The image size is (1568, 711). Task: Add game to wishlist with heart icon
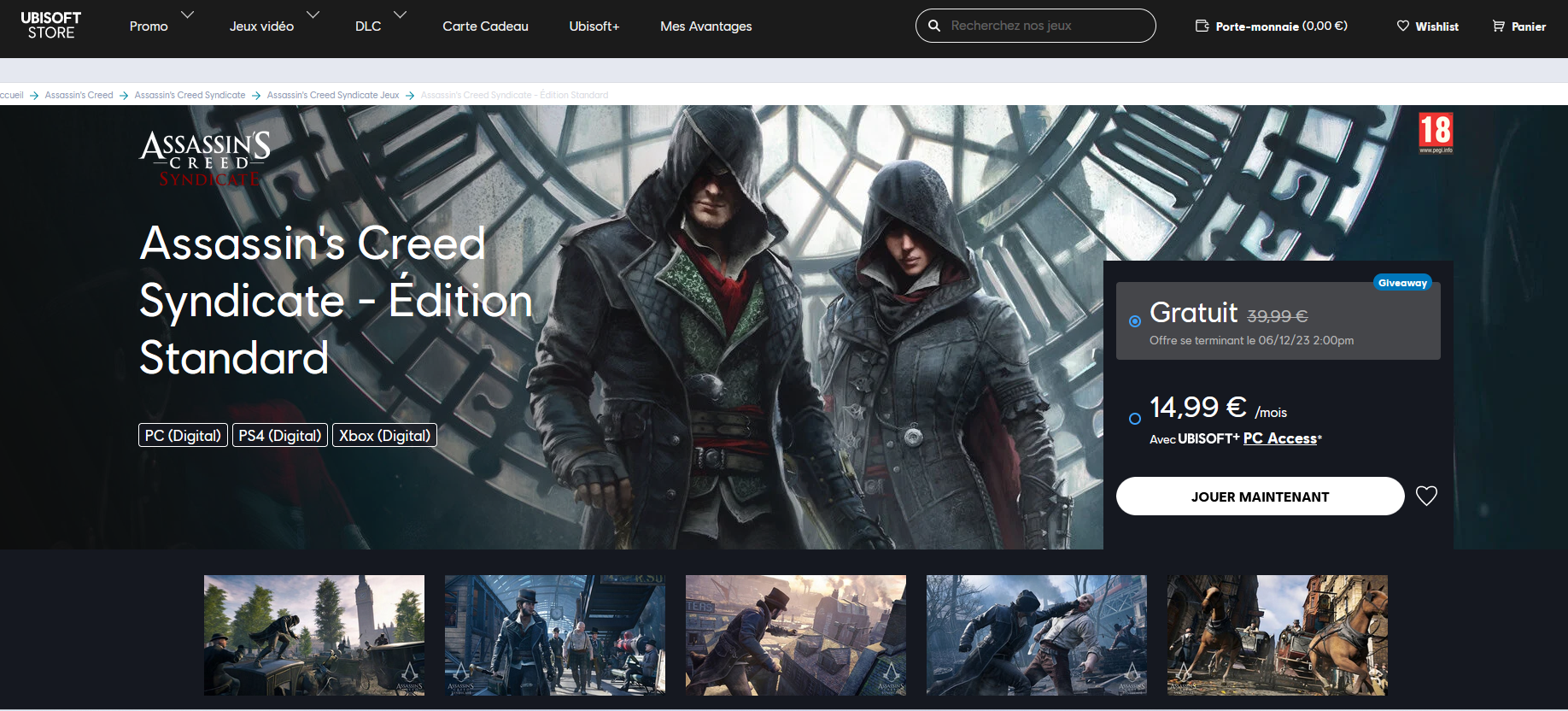(x=1426, y=496)
